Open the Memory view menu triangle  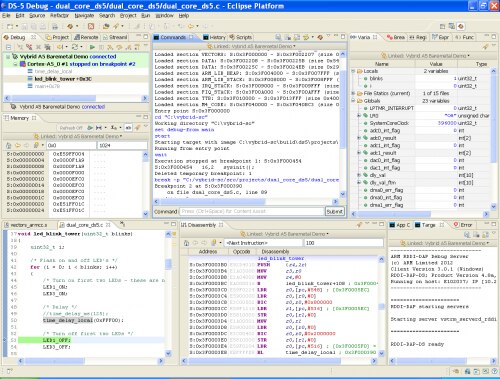(x=146, y=127)
